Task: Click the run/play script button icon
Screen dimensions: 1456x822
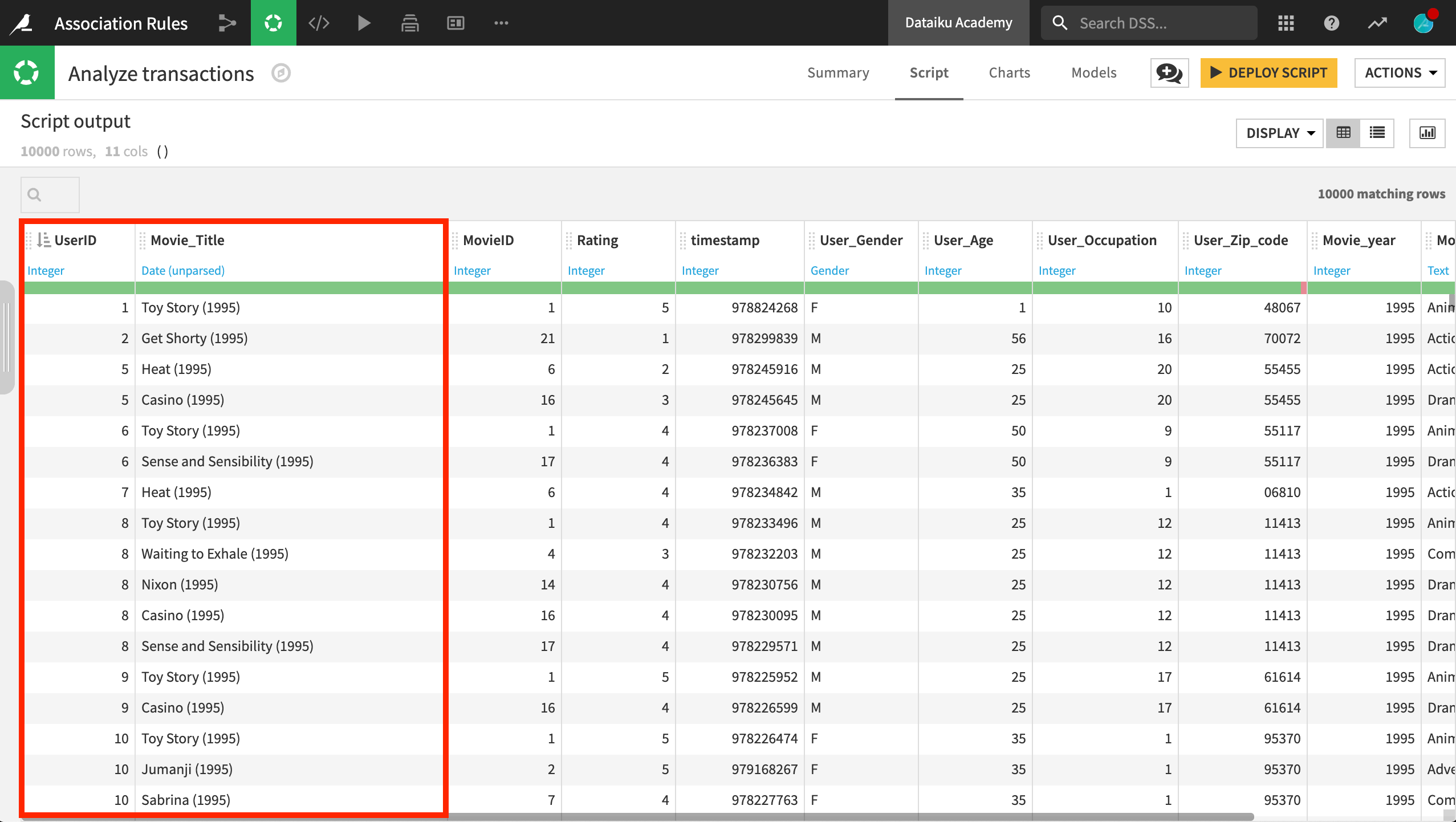Action: 363,22
